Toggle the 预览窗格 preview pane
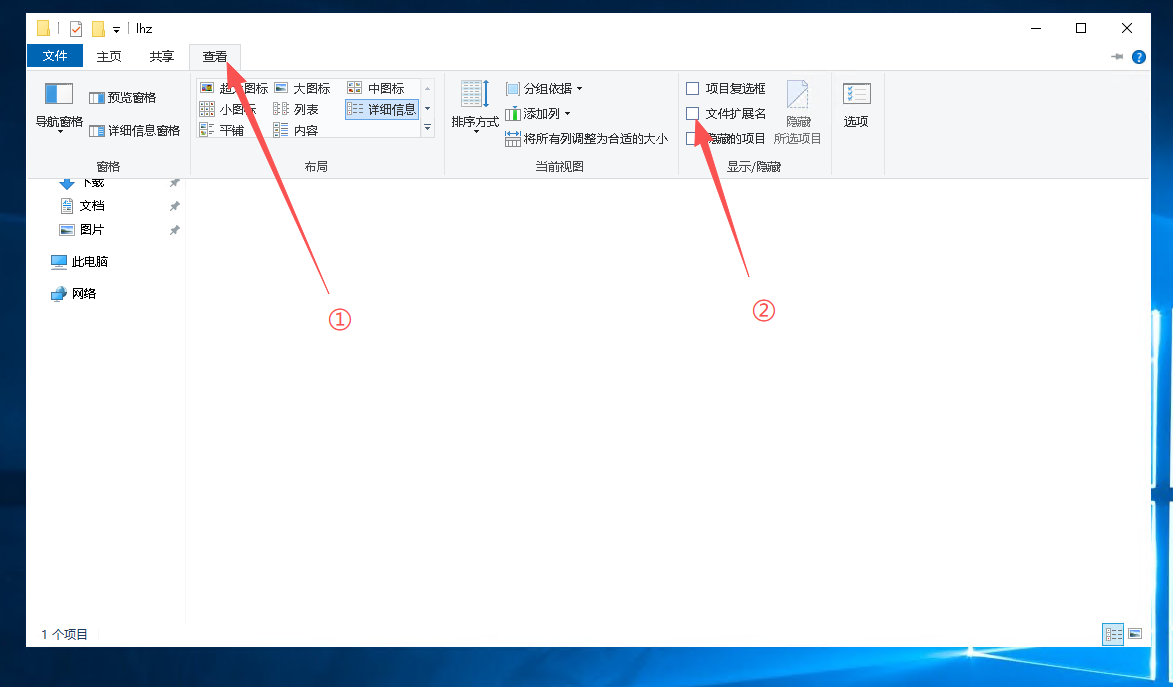 [x=123, y=97]
